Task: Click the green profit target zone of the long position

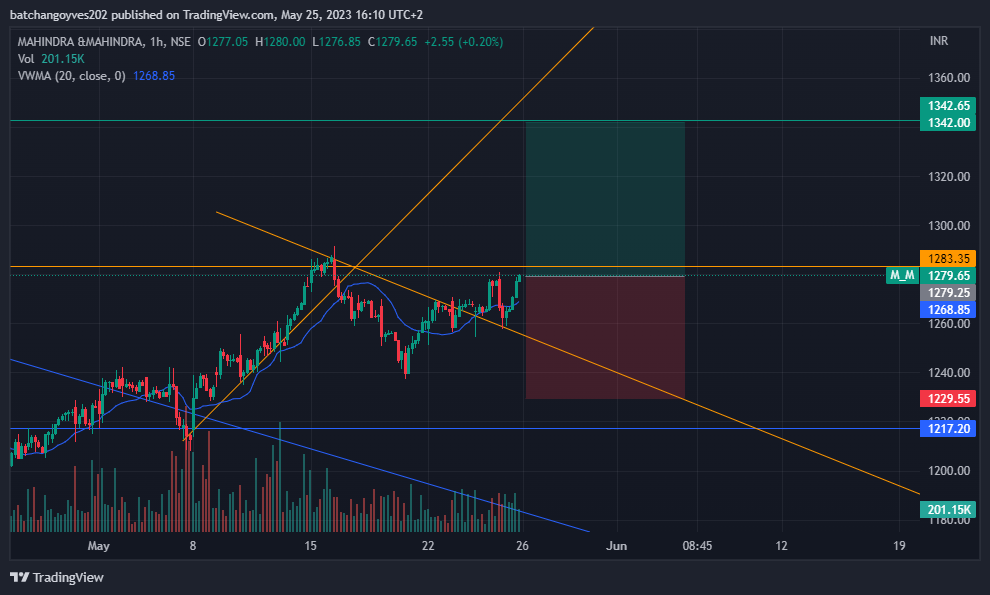Action: point(605,198)
